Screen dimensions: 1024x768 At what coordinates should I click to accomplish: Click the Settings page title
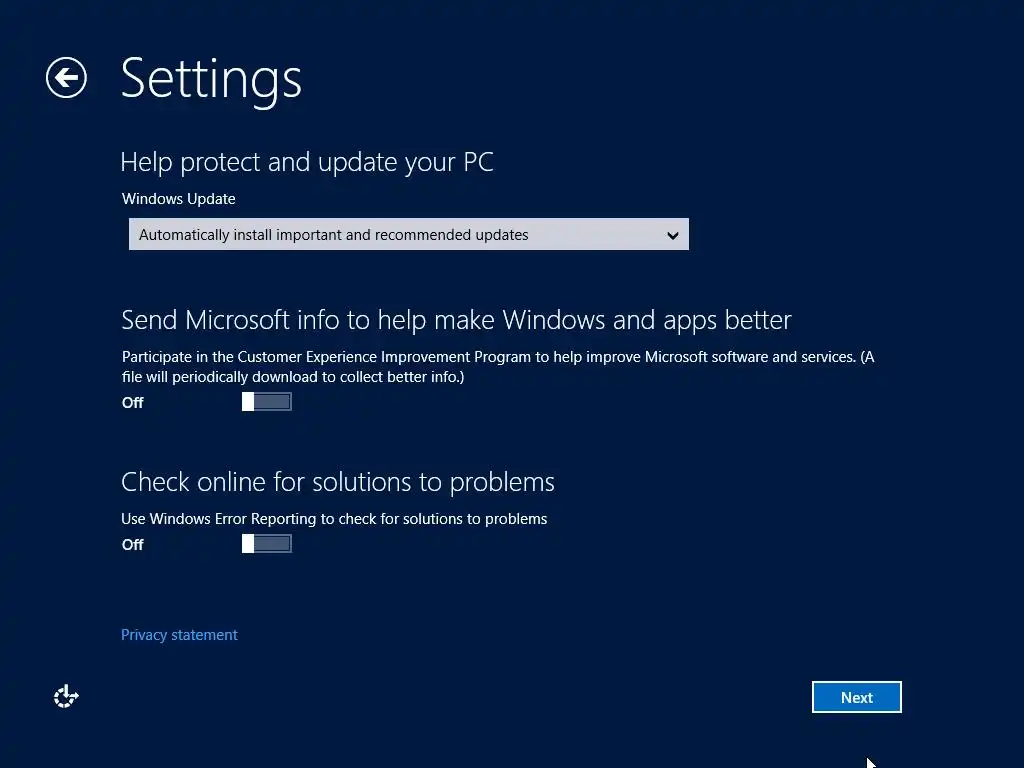point(211,78)
